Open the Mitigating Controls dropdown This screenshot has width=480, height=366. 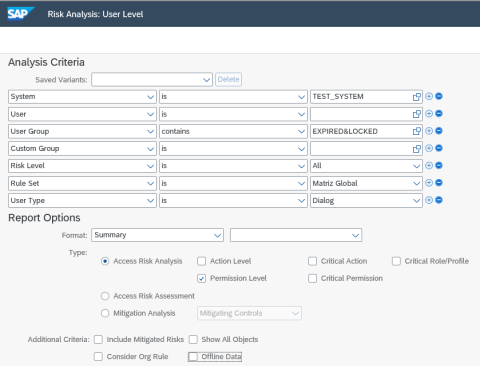point(295,313)
